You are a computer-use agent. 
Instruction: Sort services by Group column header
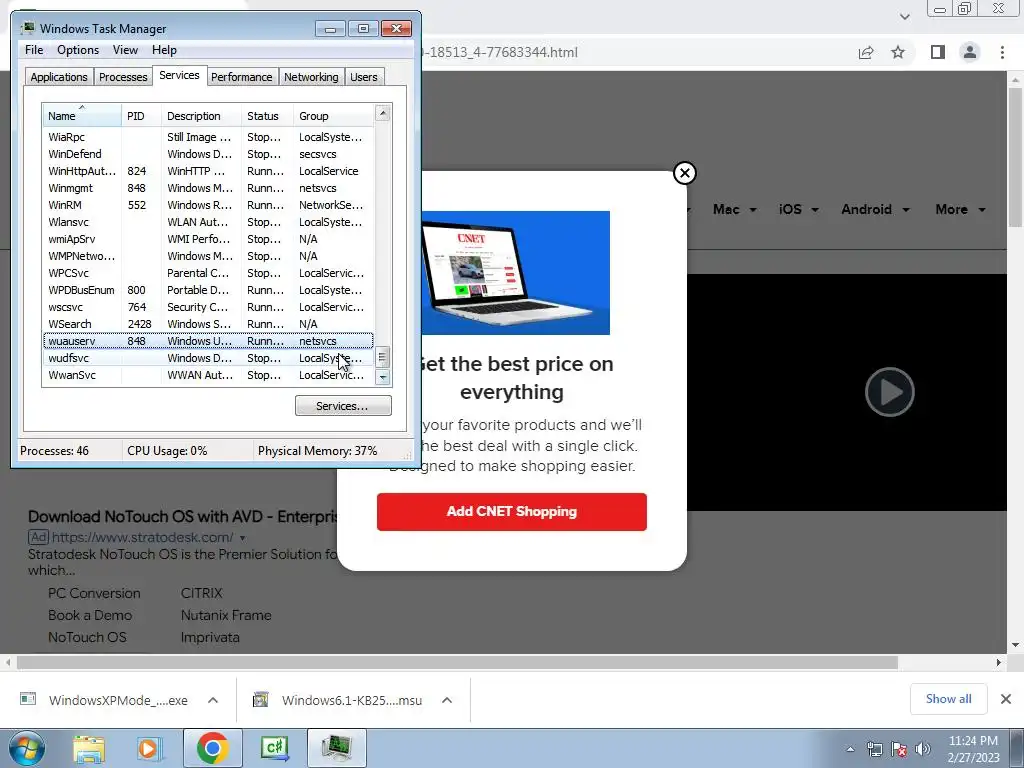333,116
